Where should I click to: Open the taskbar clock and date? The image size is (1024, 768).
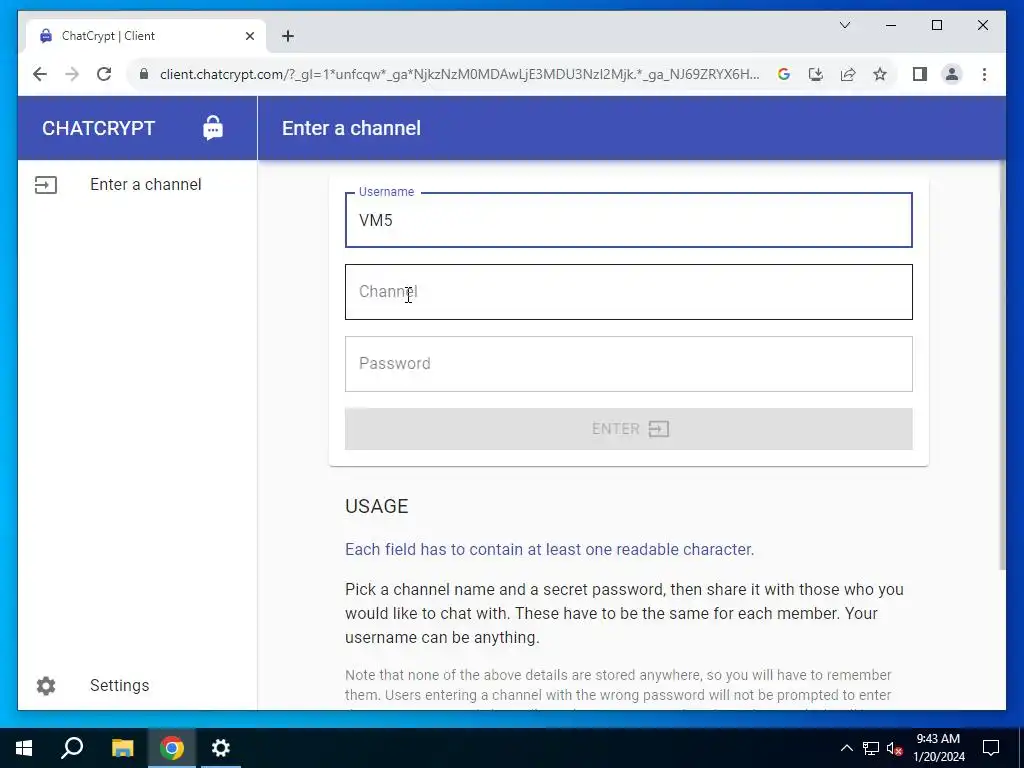[938, 748]
